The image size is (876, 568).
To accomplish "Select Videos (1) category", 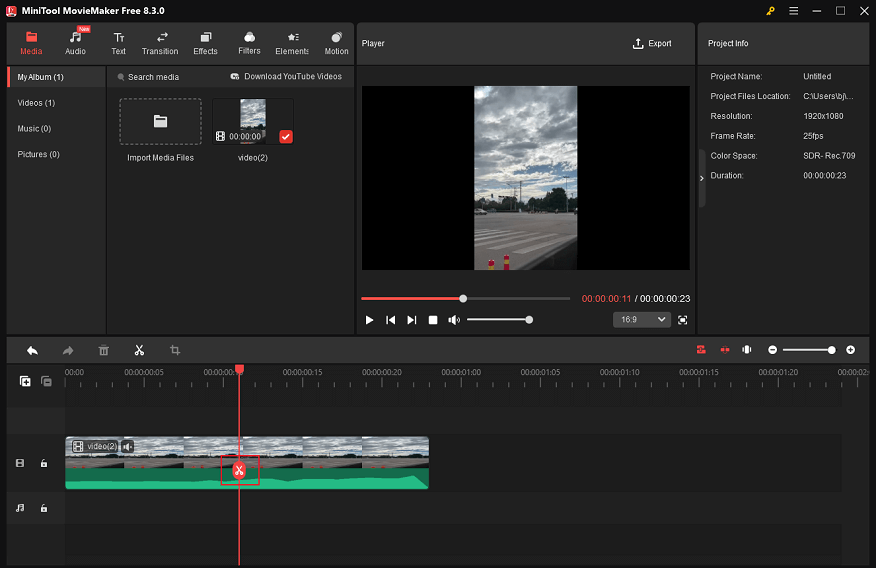I will (36, 103).
